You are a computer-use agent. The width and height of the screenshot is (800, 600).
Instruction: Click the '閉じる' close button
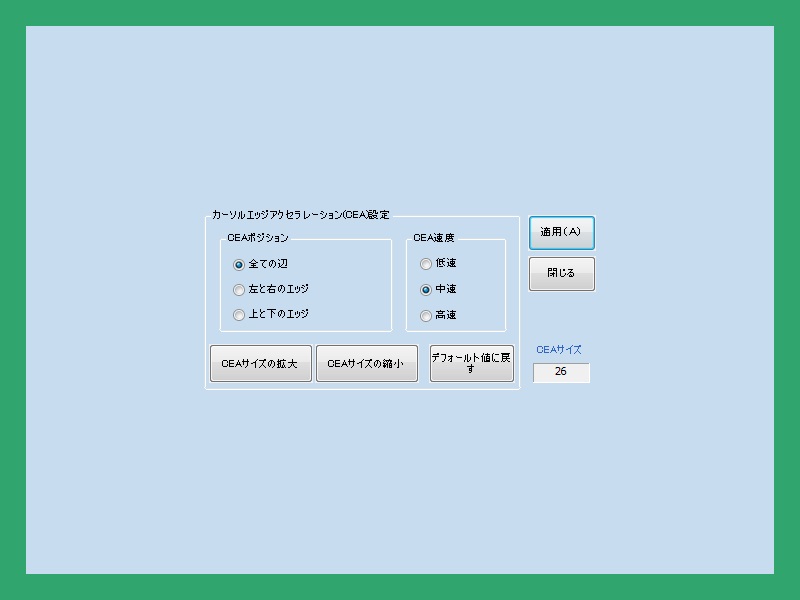(561, 274)
